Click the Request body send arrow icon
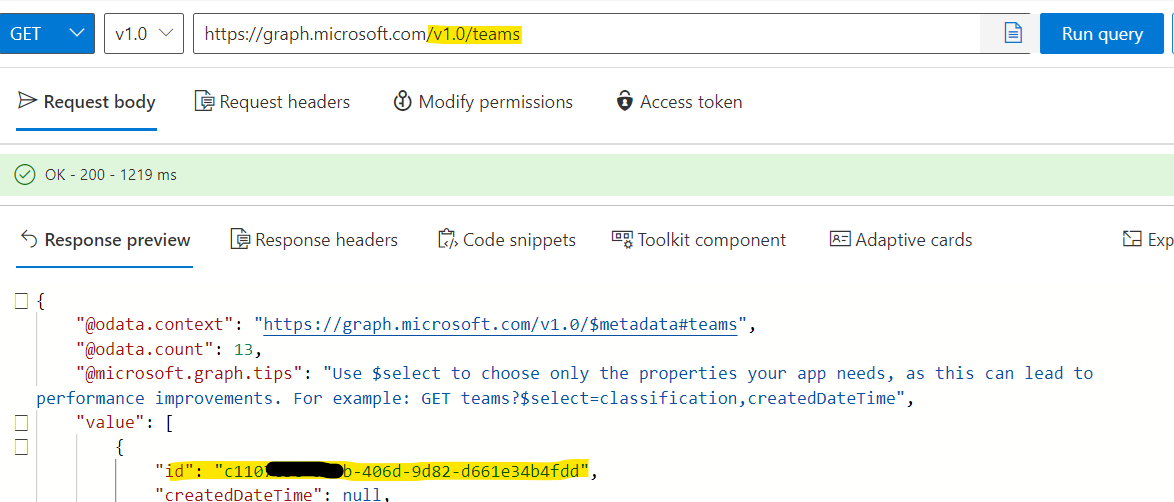Image resolution: width=1174 pixels, height=502 pixels. click(27, 101)
